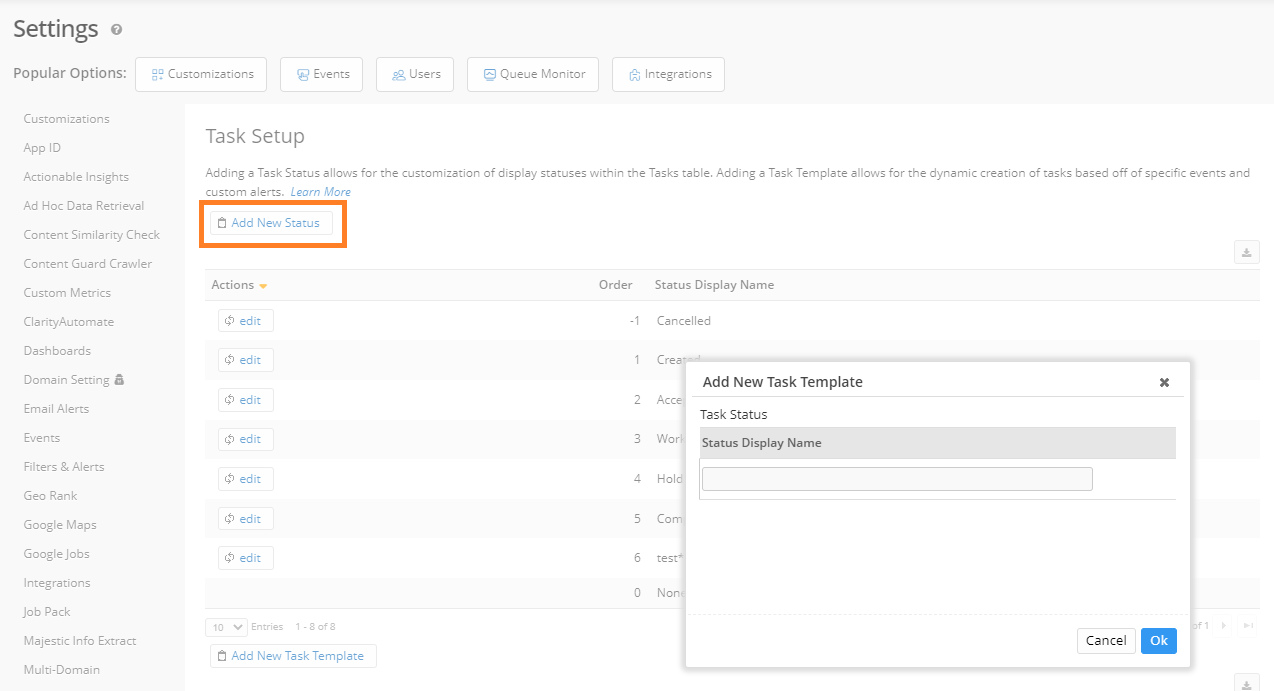Image resolution: width=1274 pixels, height=691 pixels.
Task: Click the lock icon next to Domain Setting
Action: coord(119,380)
